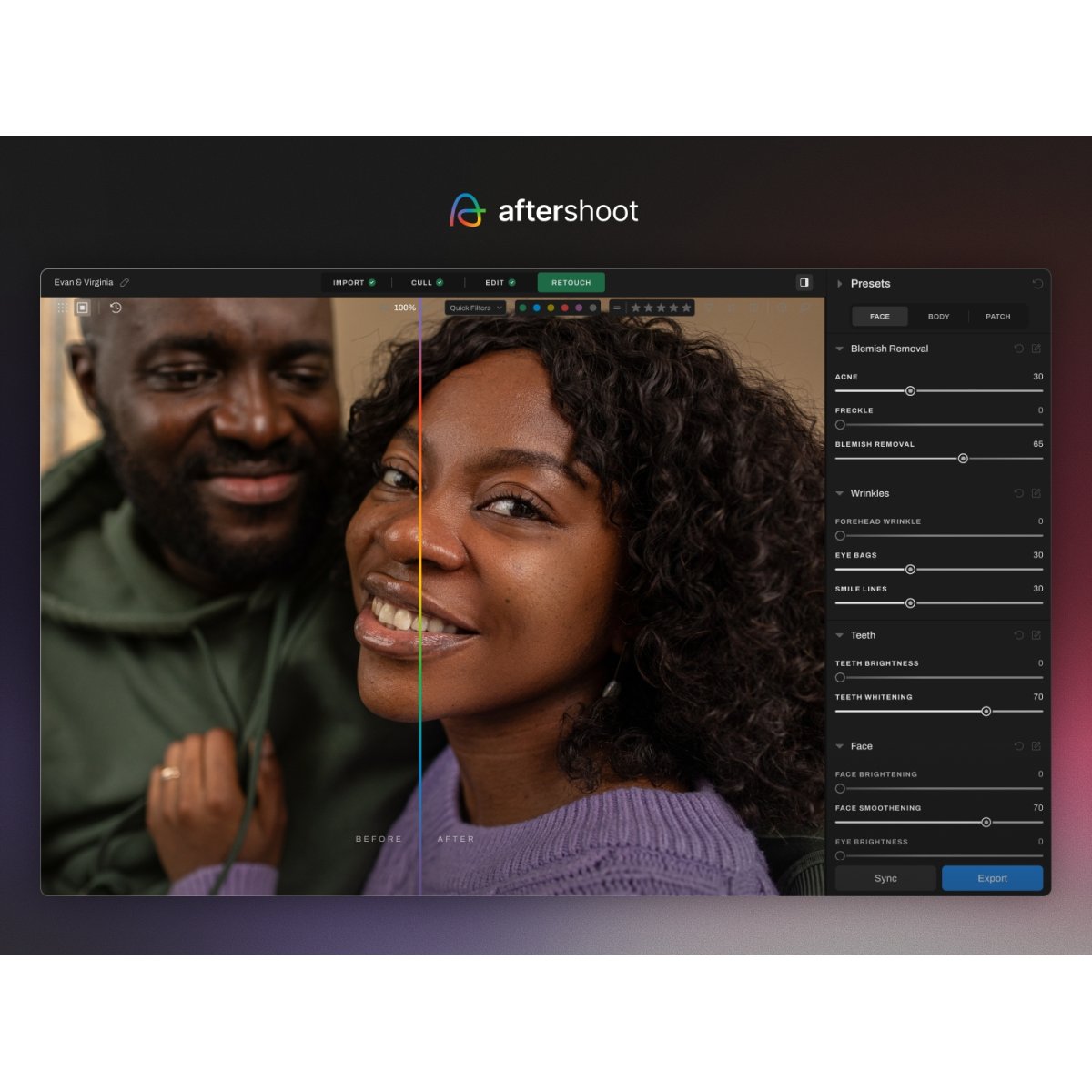Open the Quick Filters dropdown
This screenshot has width=1092, height=1092.
(475, 308)
